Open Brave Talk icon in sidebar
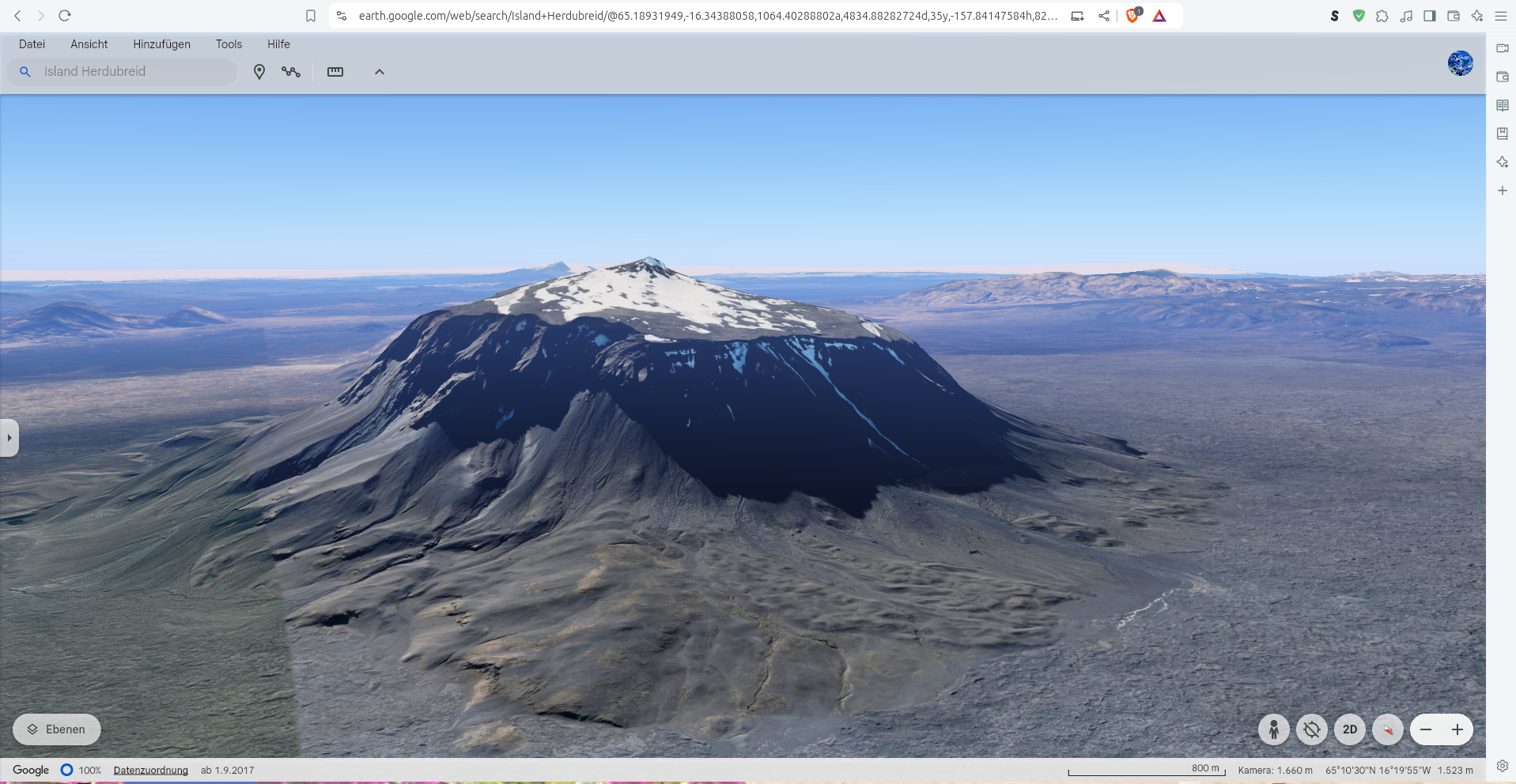The height and width of the screenshot is (784, 1516). click(x=1503, y=48)
